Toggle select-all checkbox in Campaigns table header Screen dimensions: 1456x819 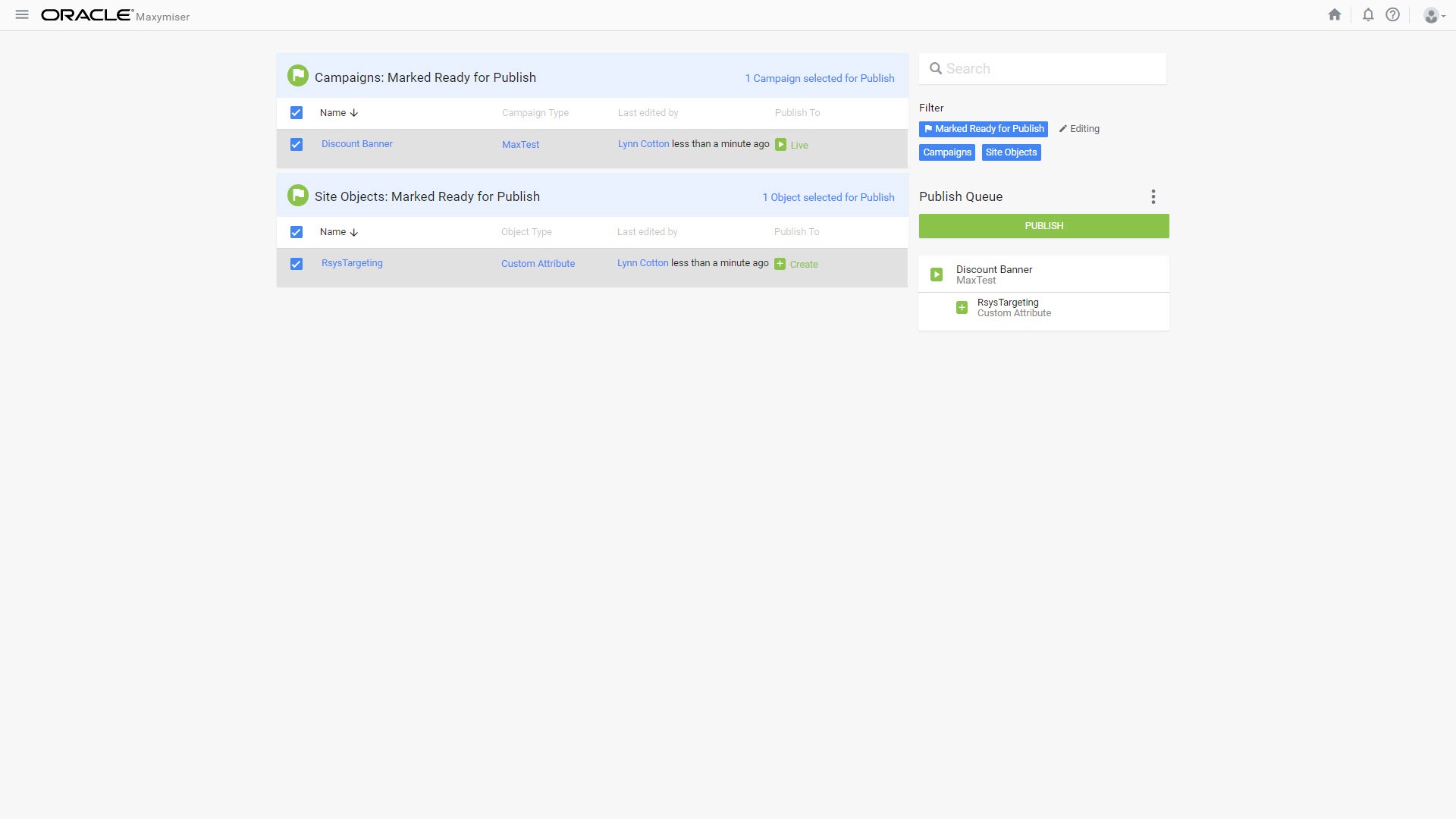(x=297, y=113)
